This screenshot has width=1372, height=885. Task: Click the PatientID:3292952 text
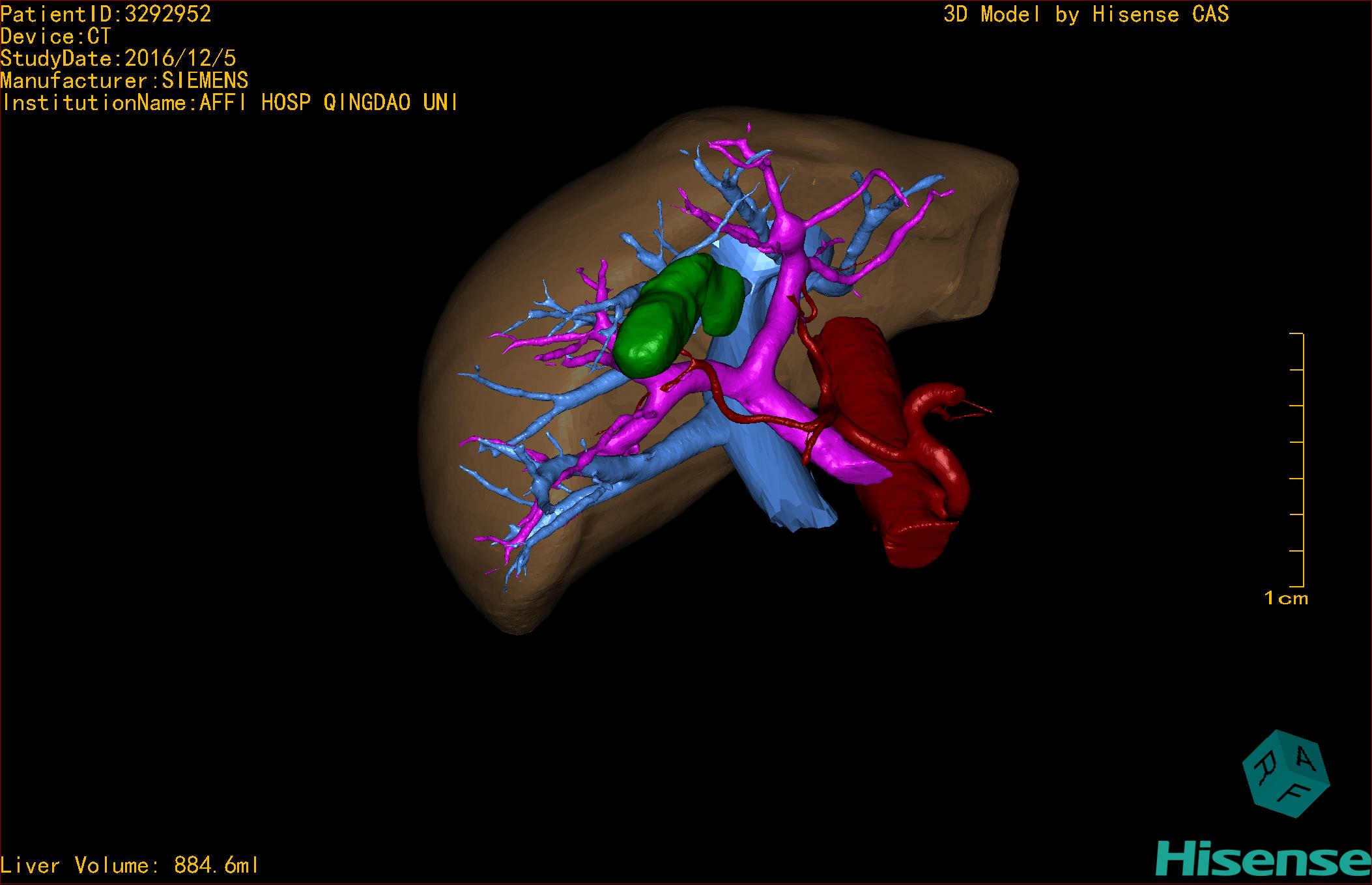tap(106, 14)
